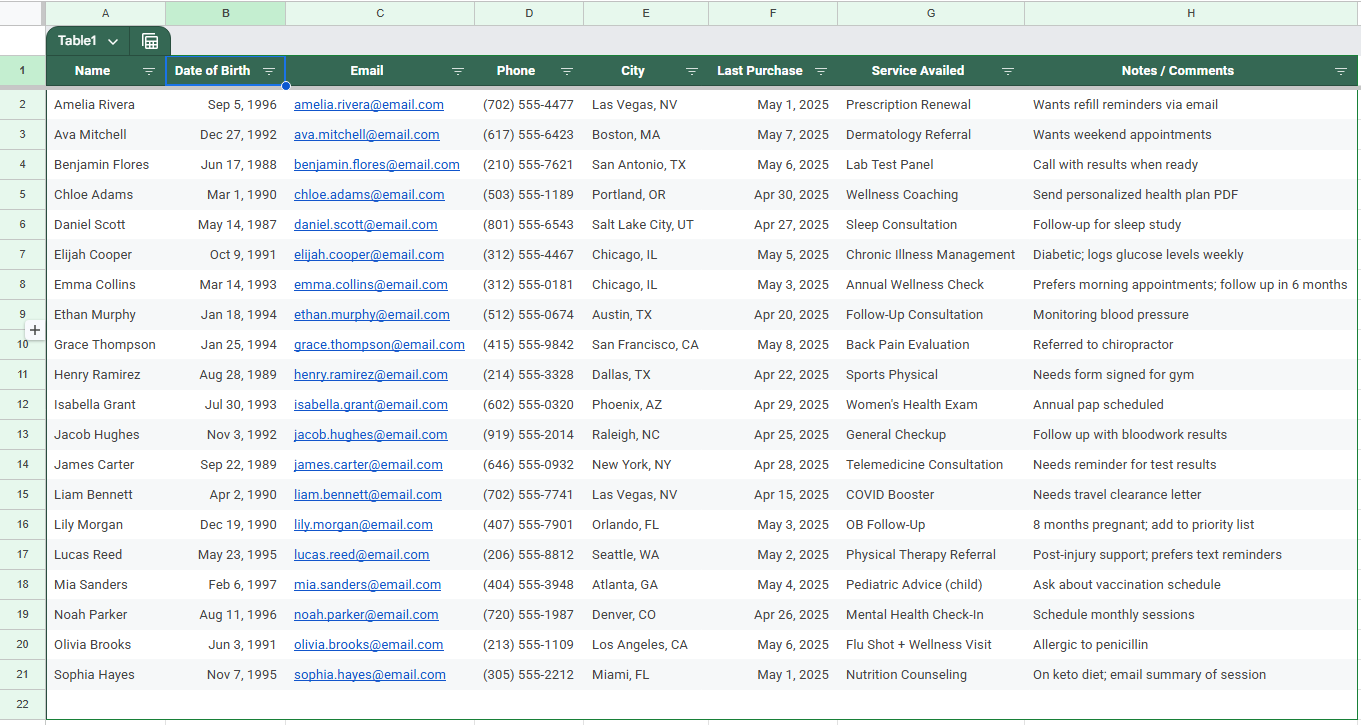Open the Last Purchase filter icon

point(821,71)
